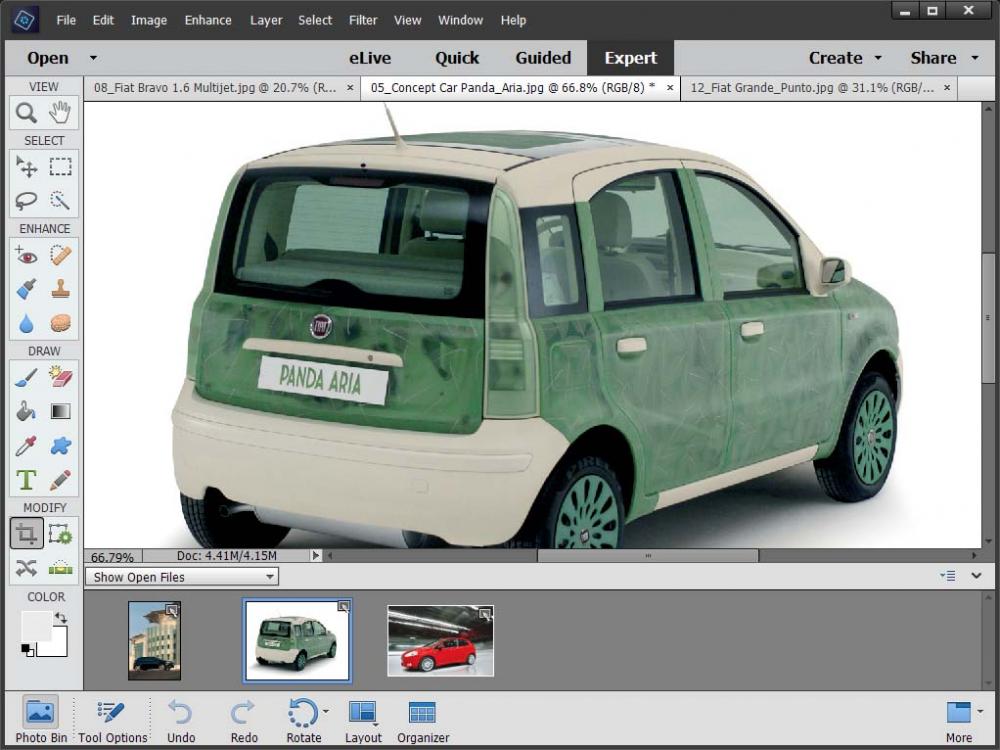Select the Content-Aware Move tool

tap(26, 568)
